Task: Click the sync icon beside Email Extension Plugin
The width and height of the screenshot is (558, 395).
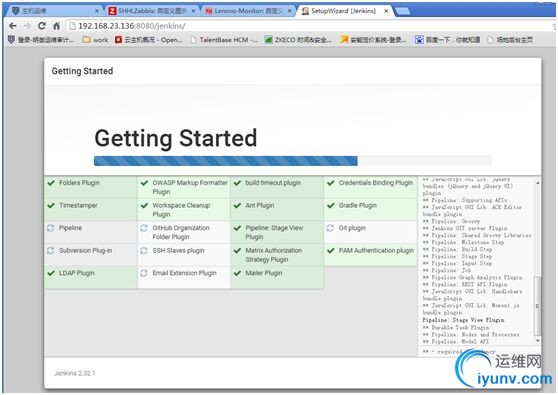Action: (x=144, y=273)
